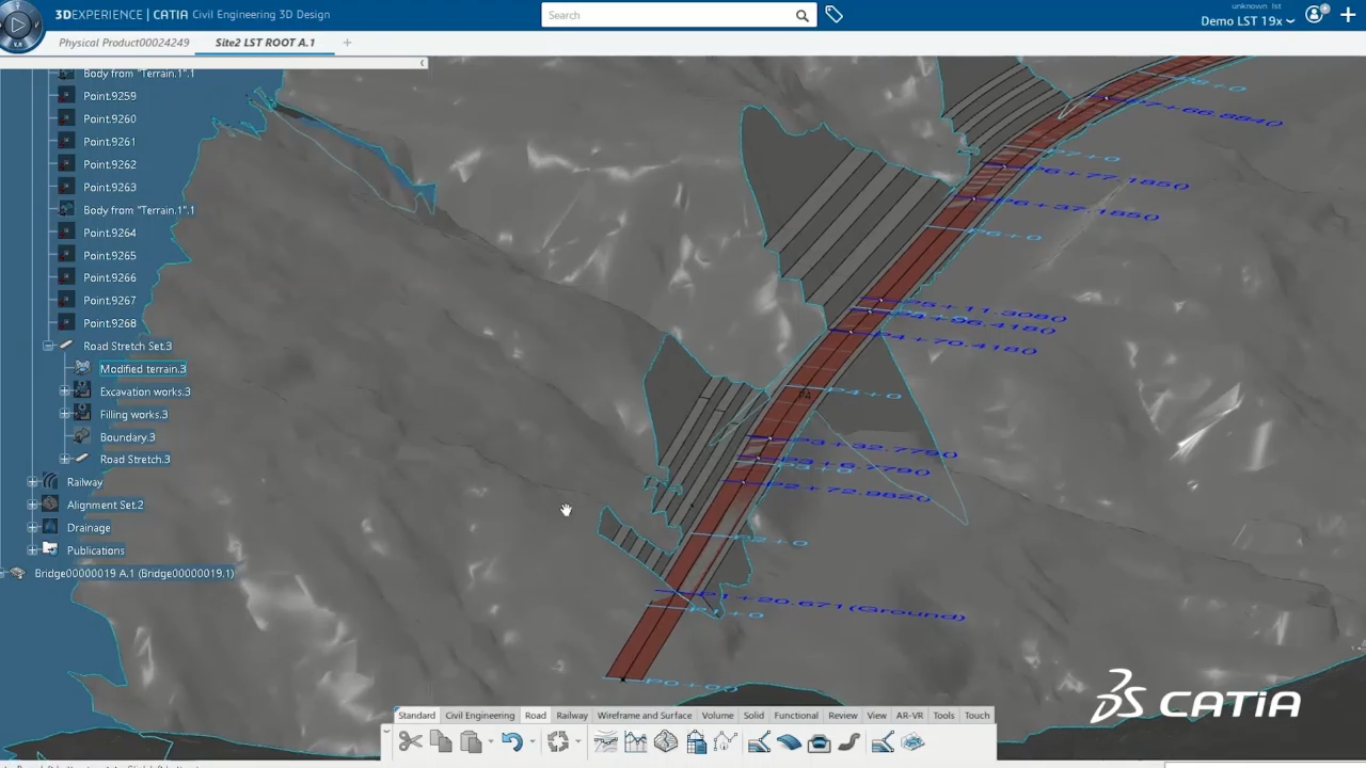
Task: Select the terrain modification road tool
Action: (x=606, y=741)
